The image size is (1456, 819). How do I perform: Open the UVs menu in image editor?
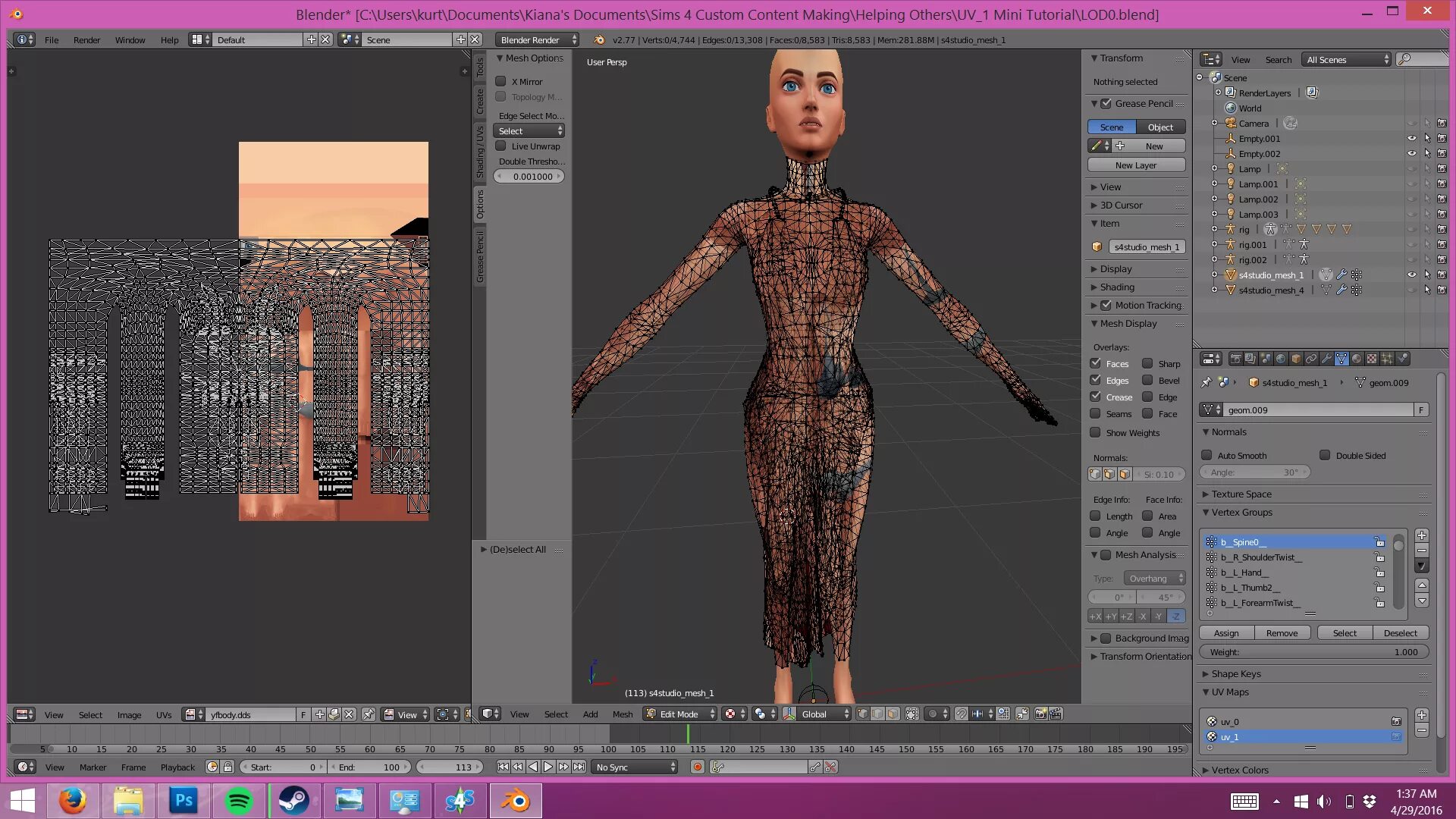tap(164, 714)
